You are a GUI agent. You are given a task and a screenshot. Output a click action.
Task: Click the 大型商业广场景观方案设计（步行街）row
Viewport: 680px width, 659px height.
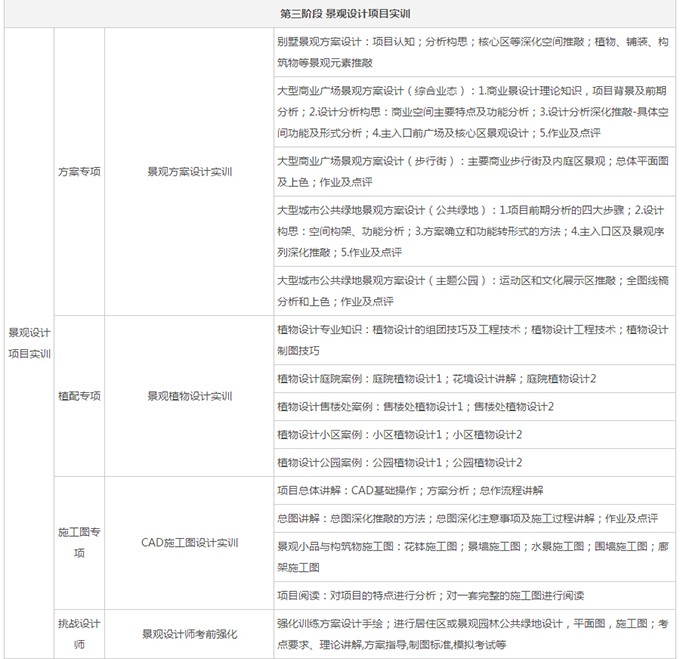click(x=474, y=172)
